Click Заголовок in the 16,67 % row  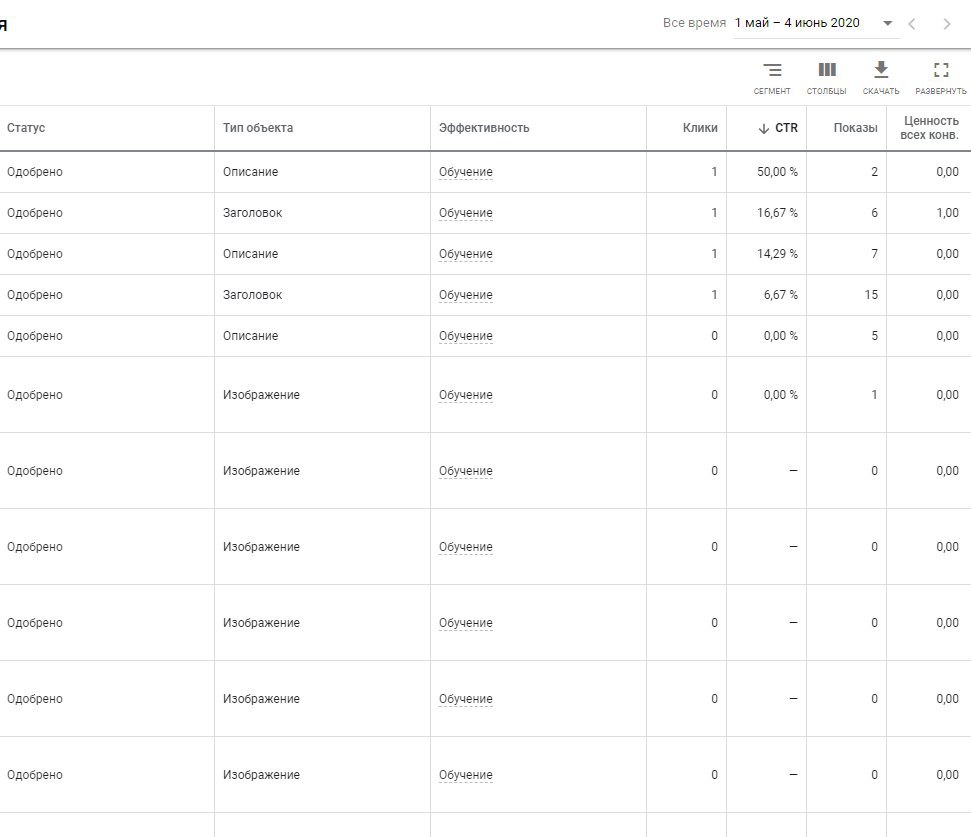(252, 212)
